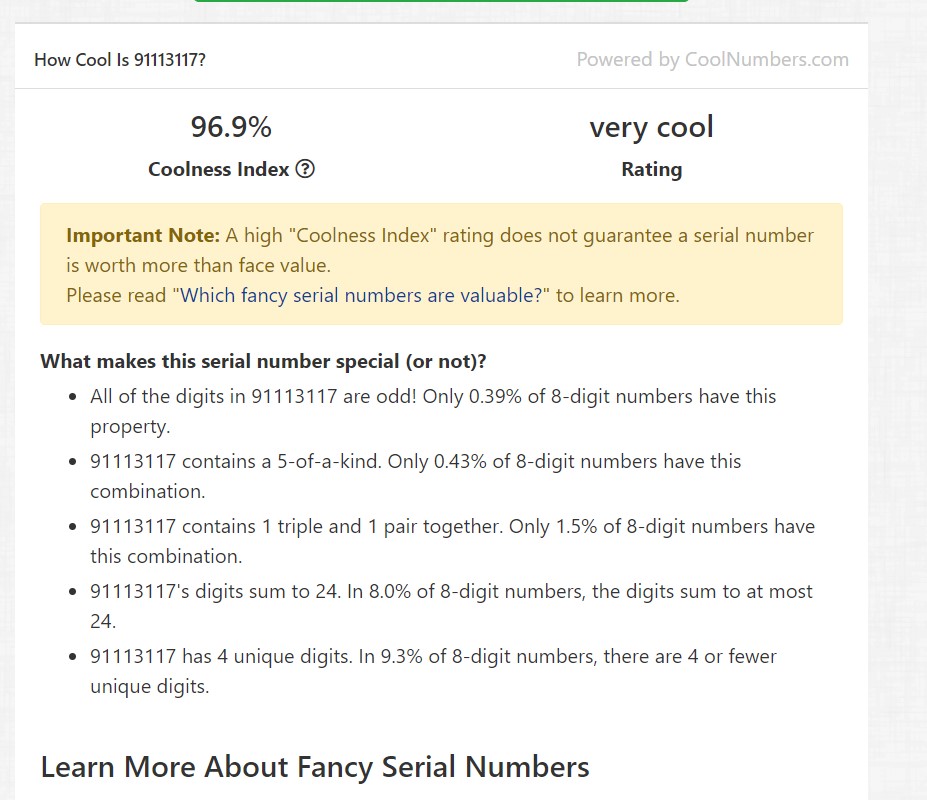
Task: Open "Which fancy serial numbers are valuable?" link
Action: pyautogui.click(x=365, y=295)
